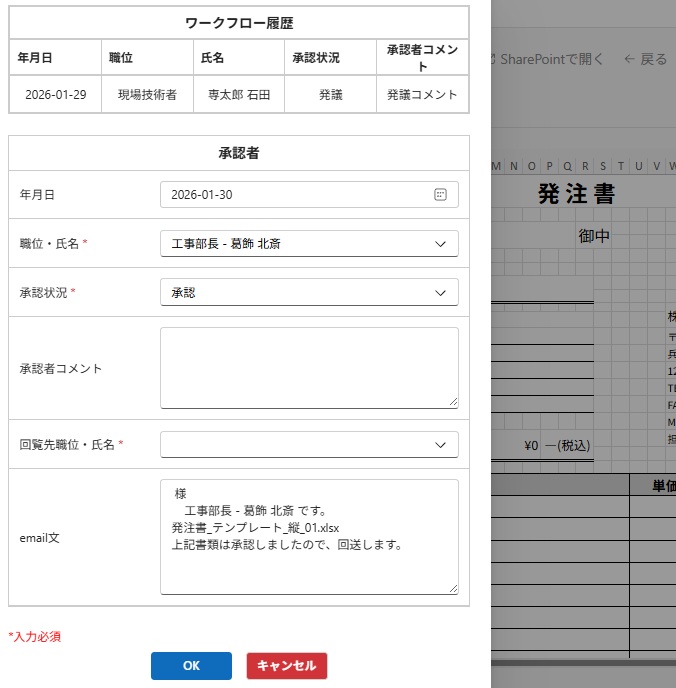Image resolution: width=676 pixels, height=688 pixels.
Task: Grab the resize handle of 承認者コメント box
Action: [x=453, y=402]
